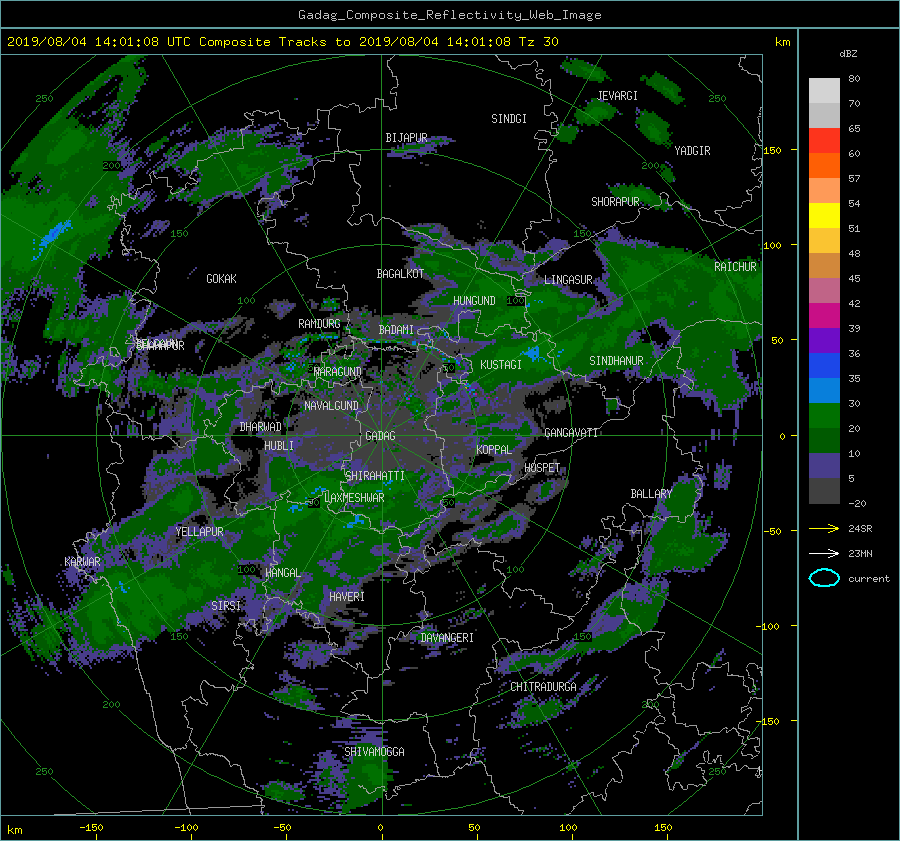
Task: Click the cyan 'current' ellipse legend symbol
Action: coord(824,578)
